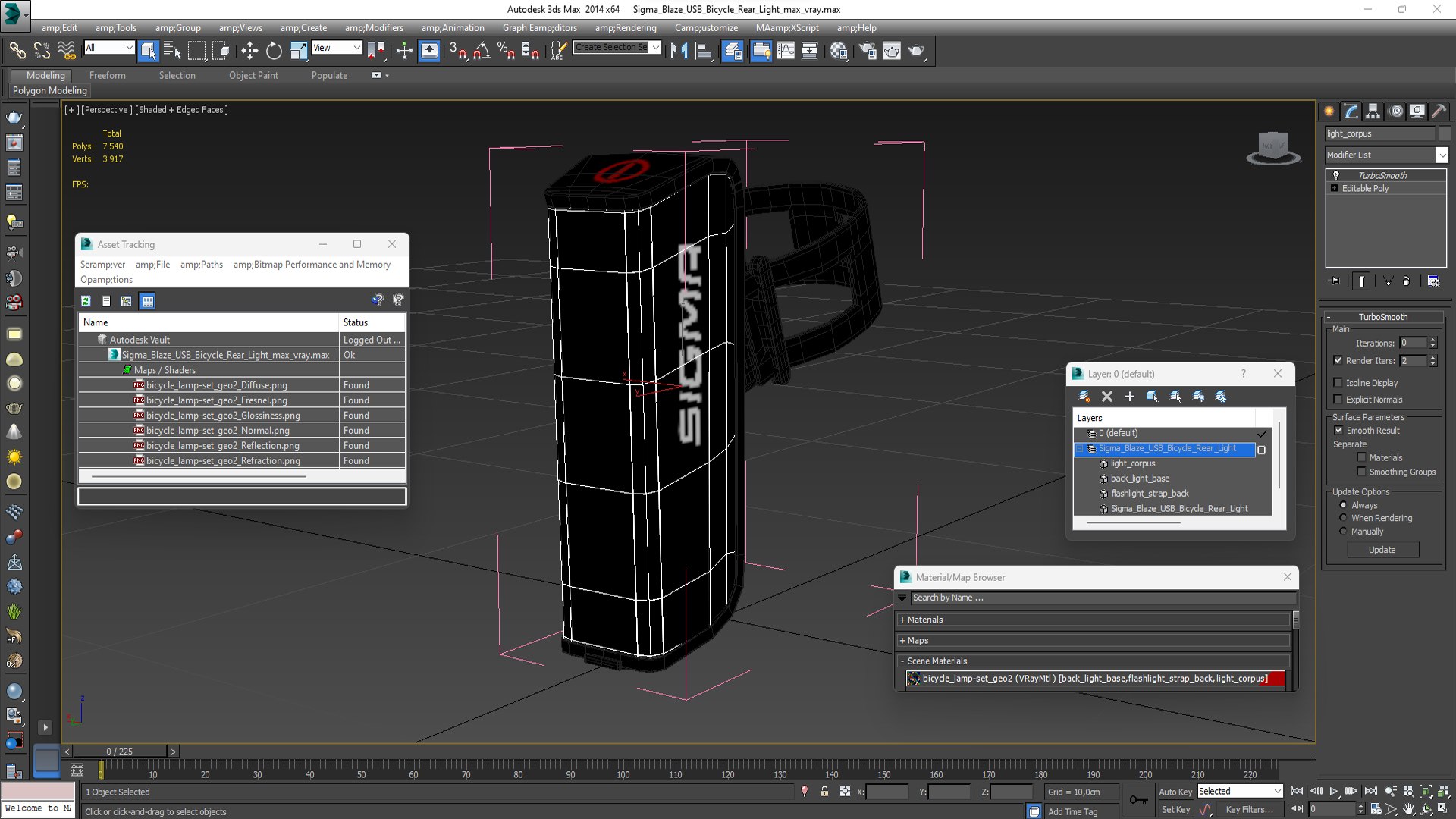Delete highlighted layer in Layer dialog
Viewport: 1456px width, 819px height.
[x=1107, y=396]
